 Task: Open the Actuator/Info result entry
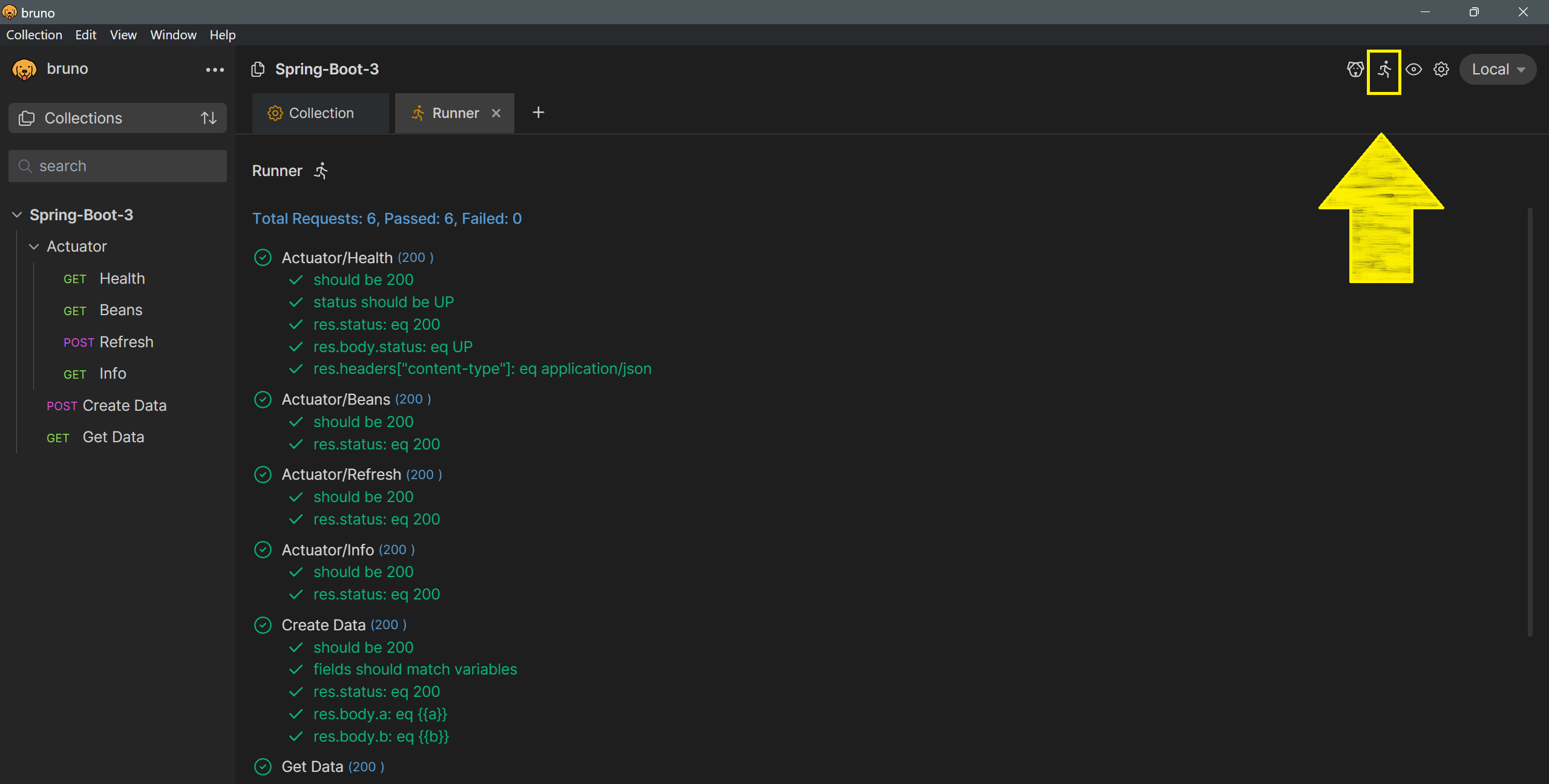pos(327,550)
